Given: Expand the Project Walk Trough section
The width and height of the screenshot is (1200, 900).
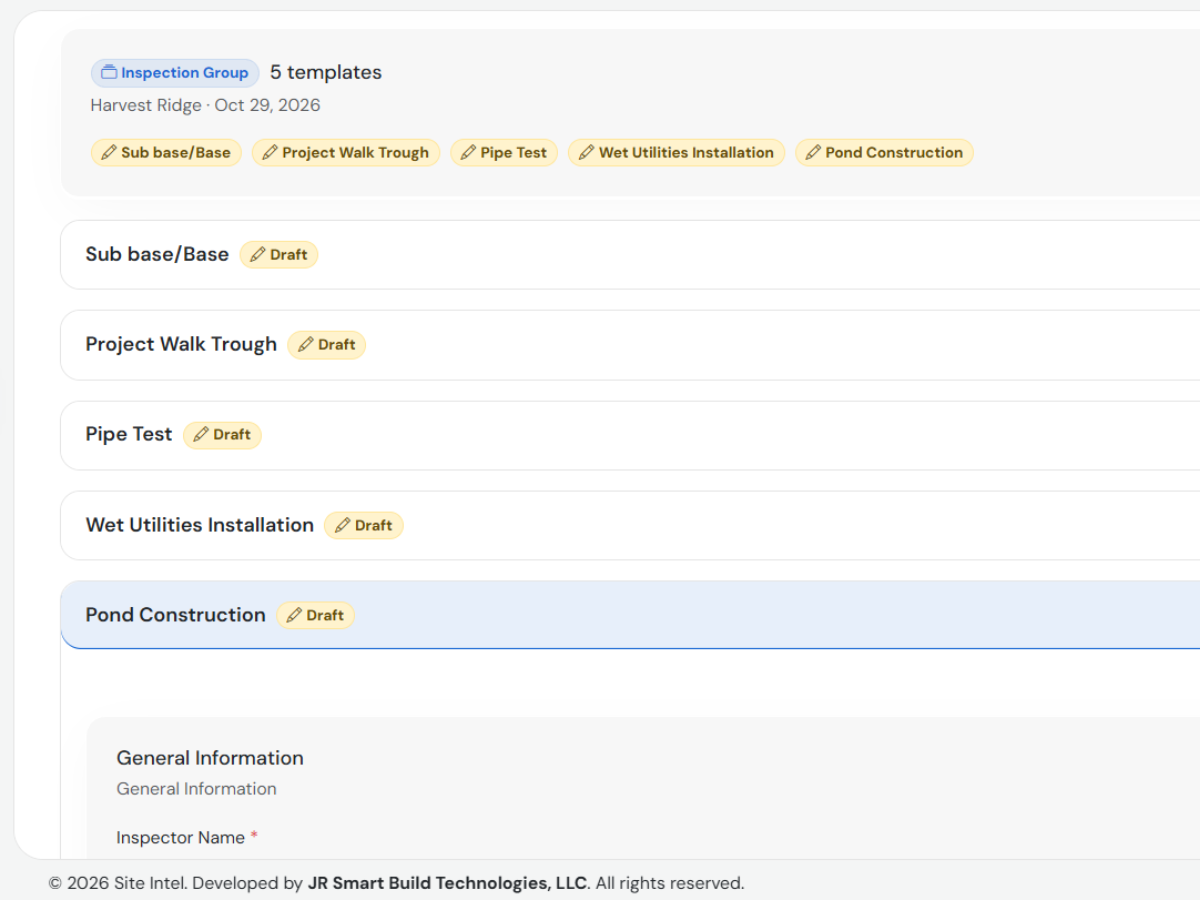Looking at the screenshot, I should click(x=630, y=345).
